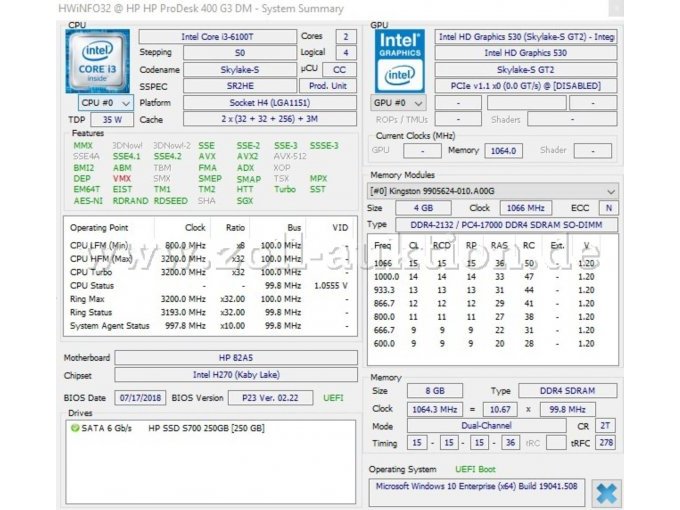Click the Intel Graphics logo image
This screenshot has height=510, width=680.
(x=399, y=61)
